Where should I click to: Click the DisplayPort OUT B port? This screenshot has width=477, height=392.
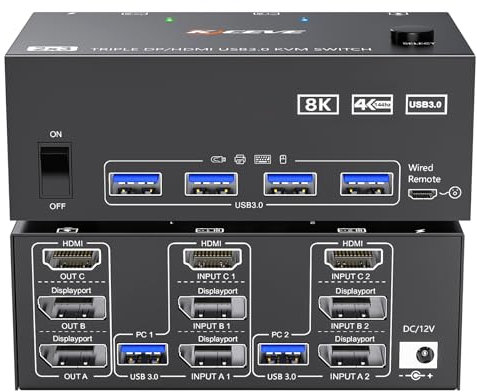click(72, 308)
